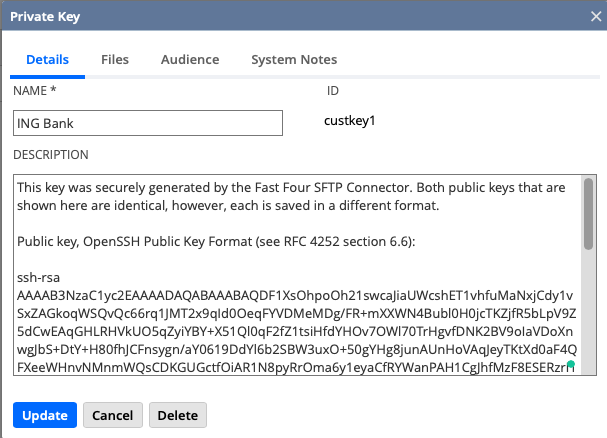Click the DESCRIPTION label
Screen dimensions: 607x438
(51, 155)
